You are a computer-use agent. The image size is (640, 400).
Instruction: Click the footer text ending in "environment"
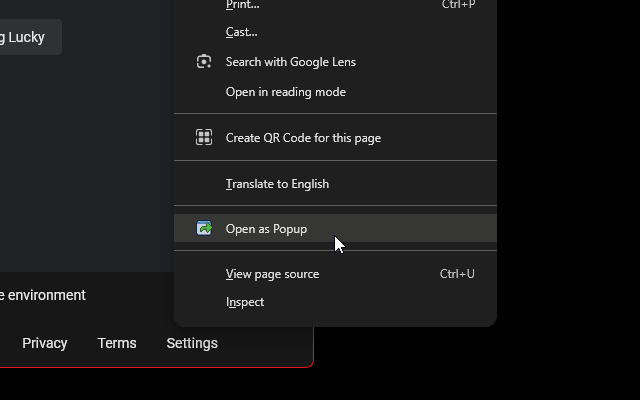(43, 295)
